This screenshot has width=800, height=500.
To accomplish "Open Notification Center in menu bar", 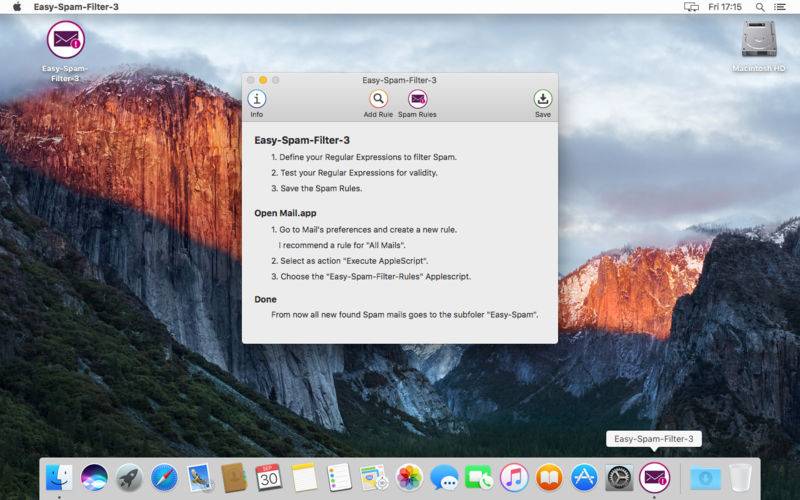I will coord(780,7).
